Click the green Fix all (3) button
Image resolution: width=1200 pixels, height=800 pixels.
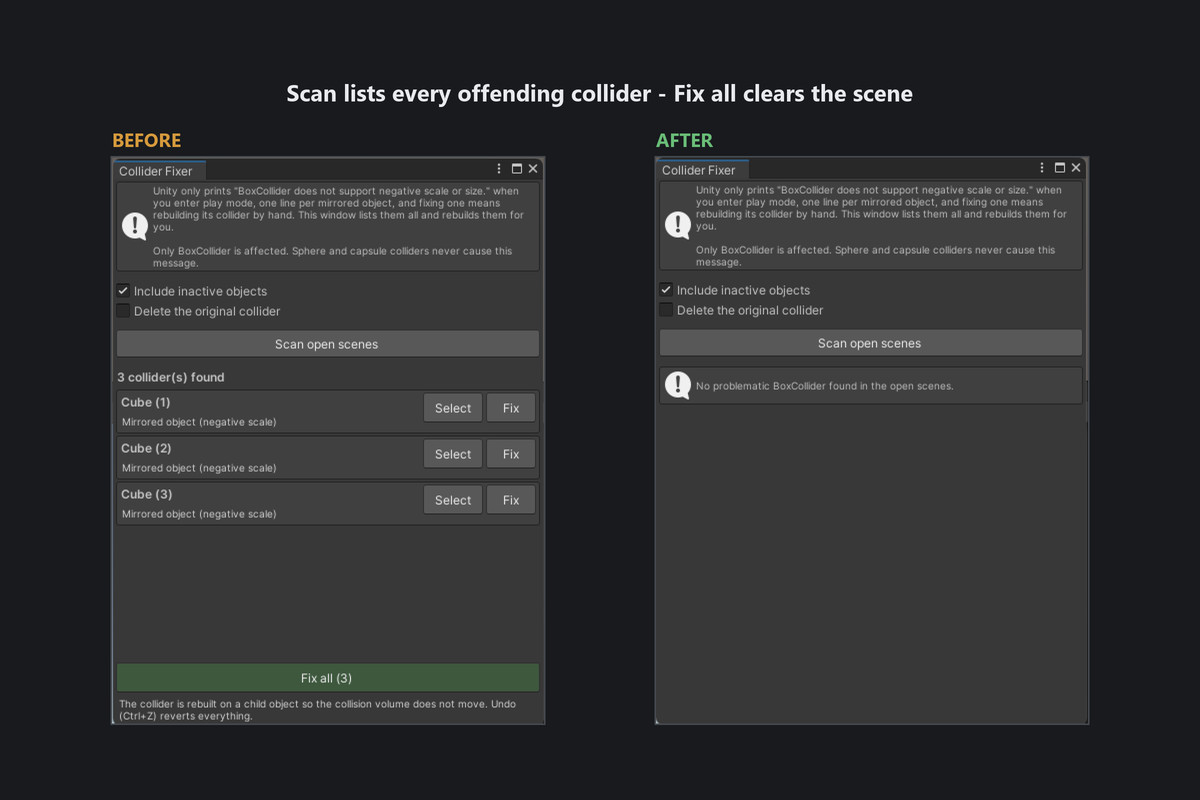pos(328,678)
